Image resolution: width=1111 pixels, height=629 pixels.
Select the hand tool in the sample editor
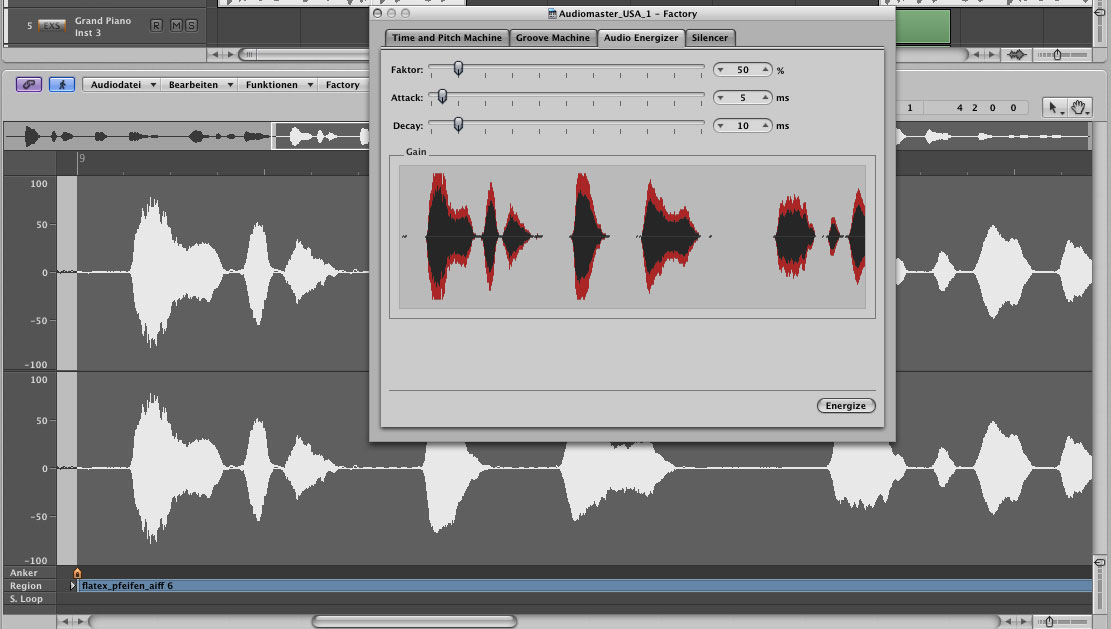click(x=1079, y=107)
